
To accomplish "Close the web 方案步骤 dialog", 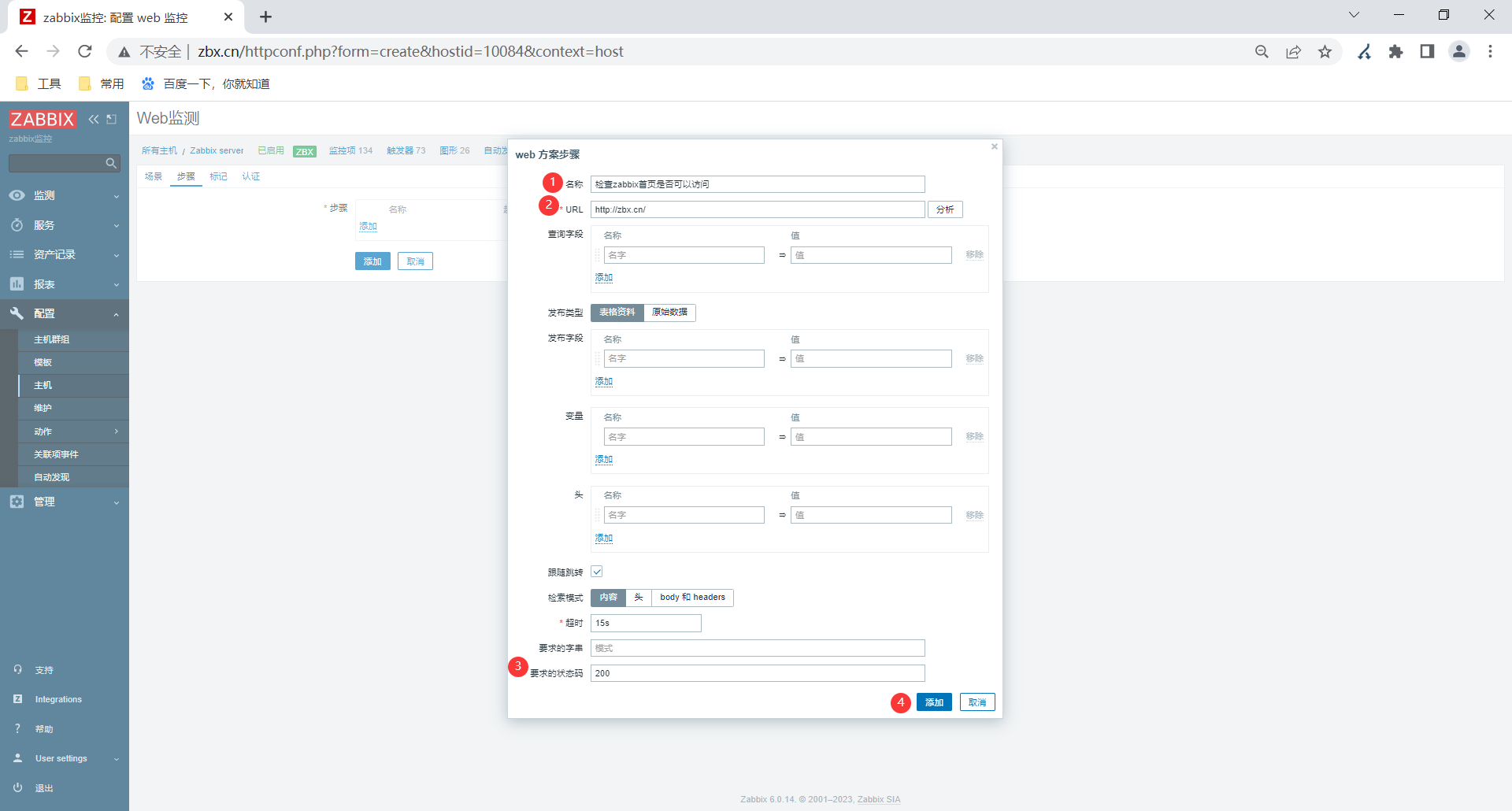I will click(x=995, y=146).
